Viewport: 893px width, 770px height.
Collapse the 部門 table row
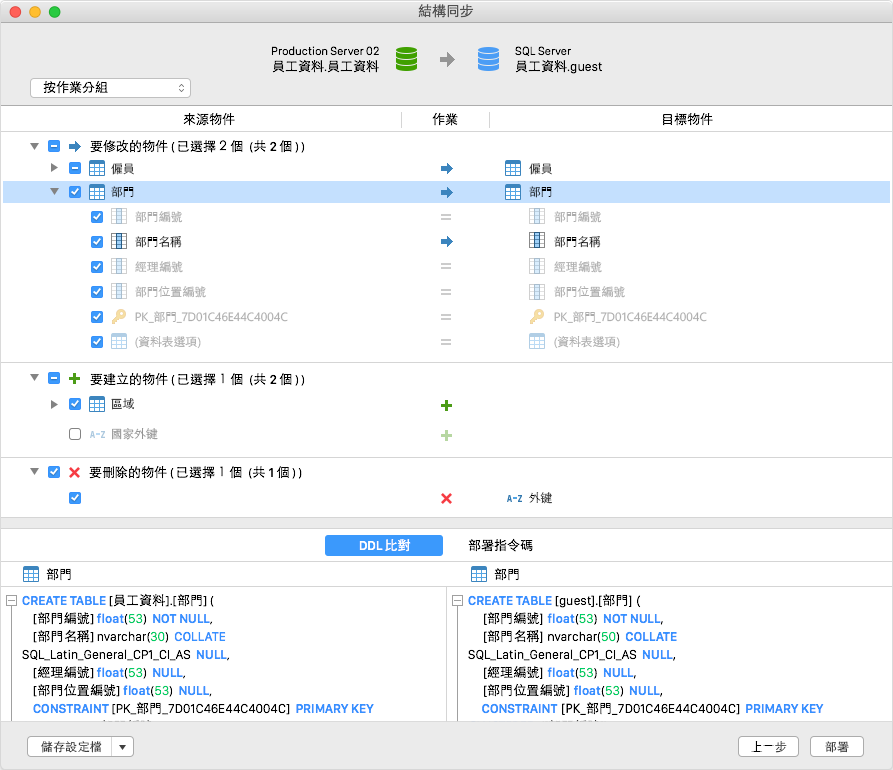click(x=54, y=192)
